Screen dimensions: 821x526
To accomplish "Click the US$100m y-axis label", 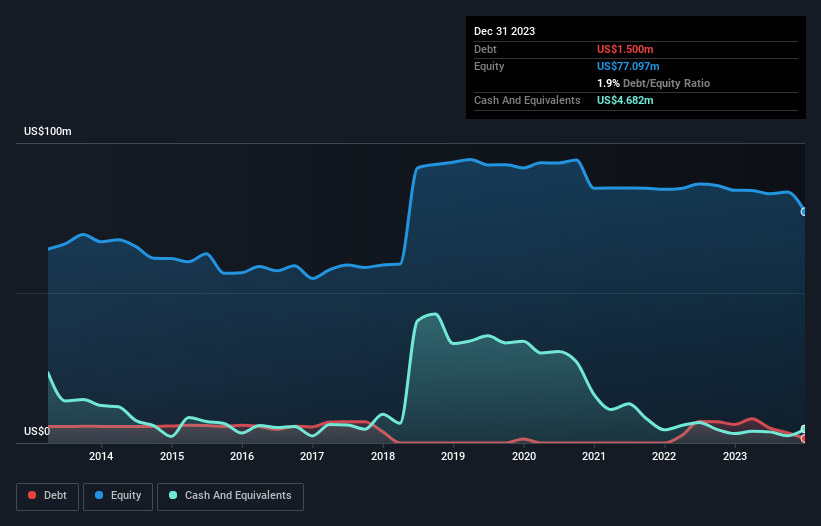I will coord(48,131).
